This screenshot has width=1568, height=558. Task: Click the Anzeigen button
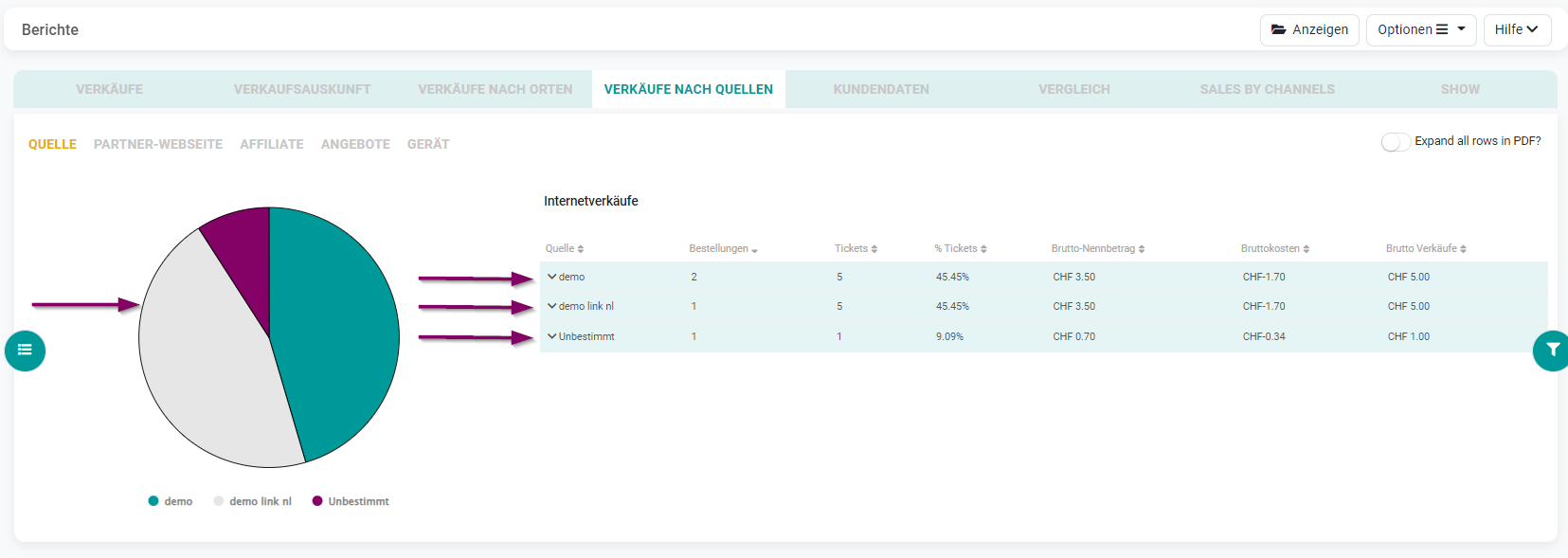(1309, 29)
